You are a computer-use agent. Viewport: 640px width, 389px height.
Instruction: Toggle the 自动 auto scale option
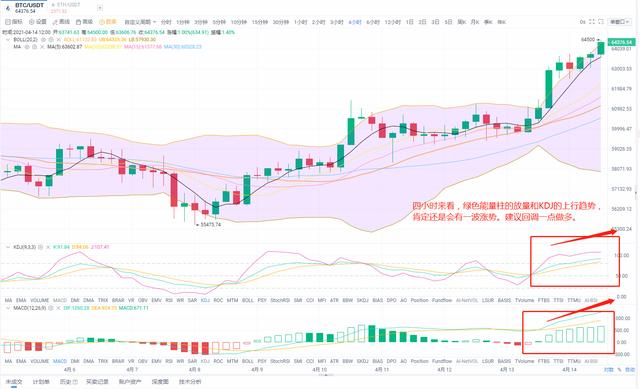(x=630, y=369)
